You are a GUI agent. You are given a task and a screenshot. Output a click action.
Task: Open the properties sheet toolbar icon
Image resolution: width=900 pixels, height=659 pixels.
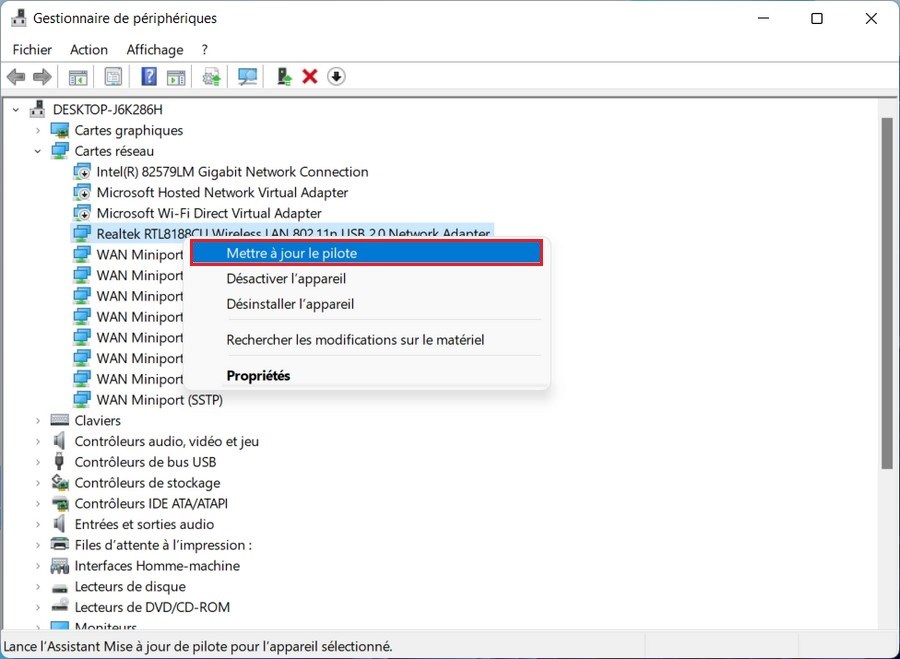pyautogui.click(x=113, y=77)
